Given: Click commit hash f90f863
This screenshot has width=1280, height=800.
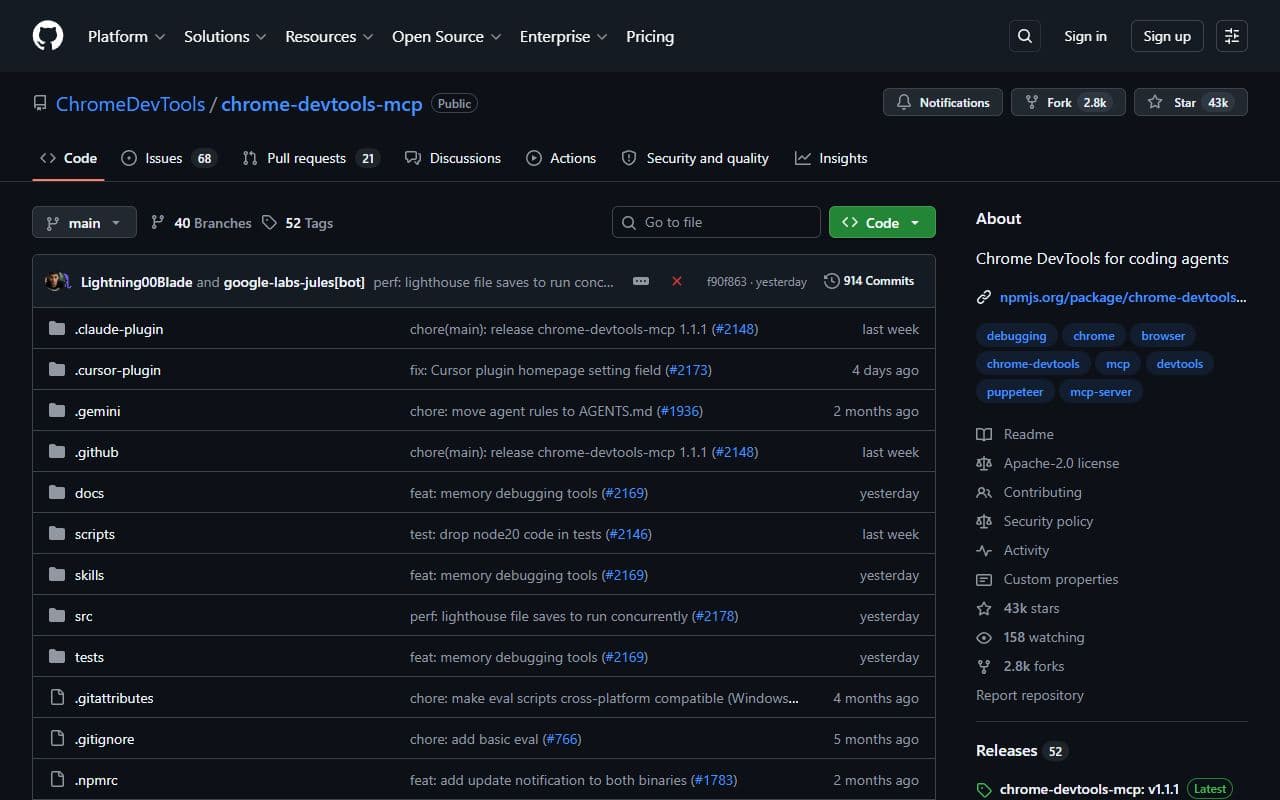Looking at the screenshot, I should click(726, 282).
